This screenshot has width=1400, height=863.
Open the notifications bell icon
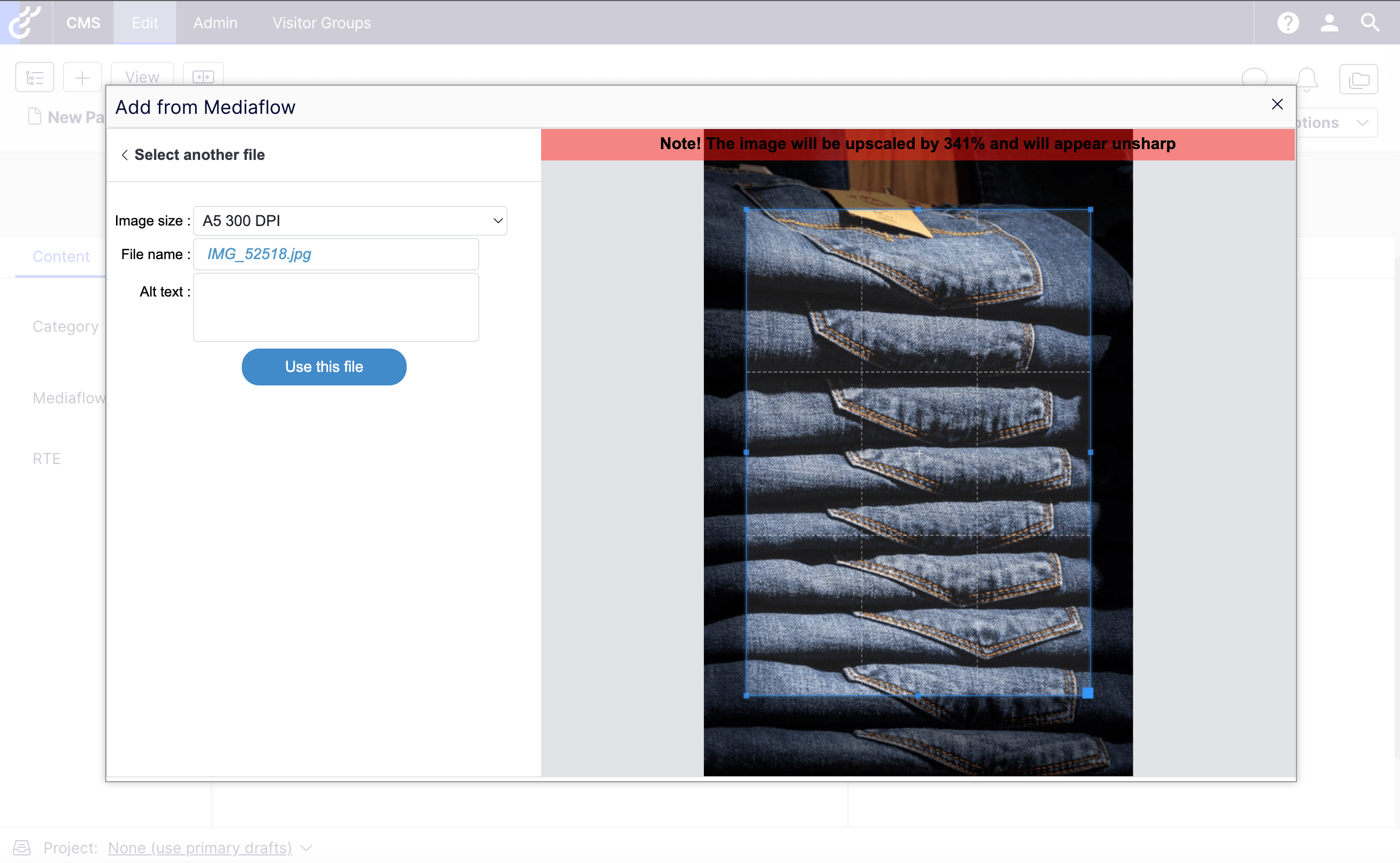1307,78
